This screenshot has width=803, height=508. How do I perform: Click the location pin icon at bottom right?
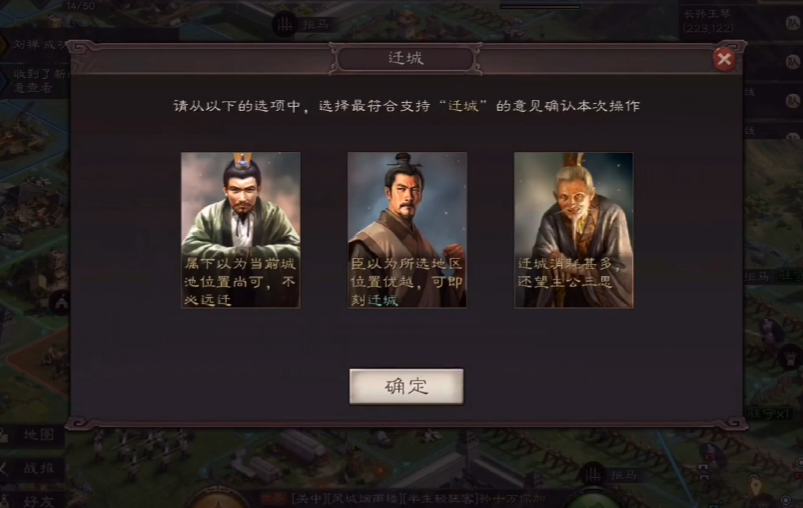point(756,484)
